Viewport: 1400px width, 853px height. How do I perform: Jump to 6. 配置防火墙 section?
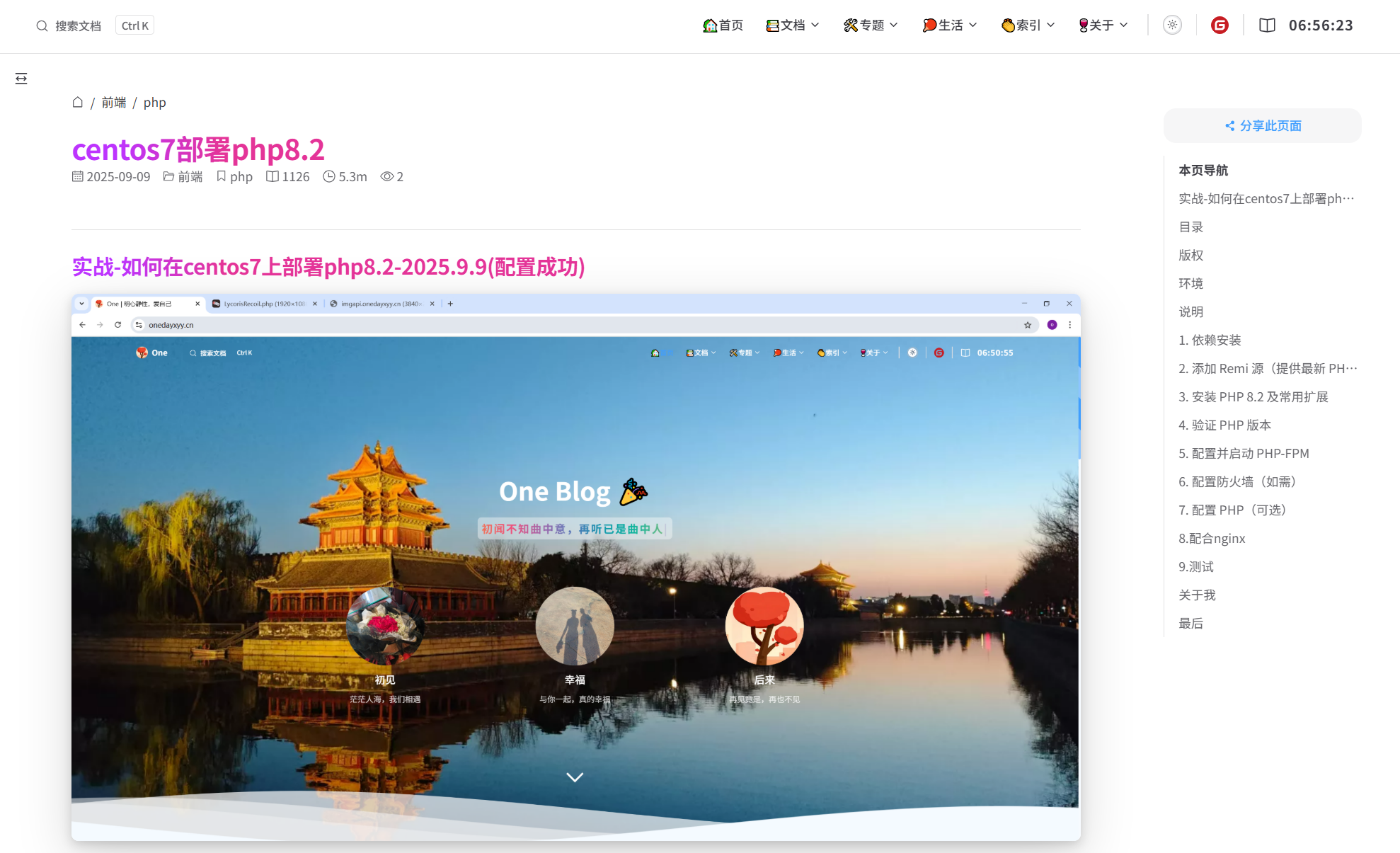point(1240,482)
